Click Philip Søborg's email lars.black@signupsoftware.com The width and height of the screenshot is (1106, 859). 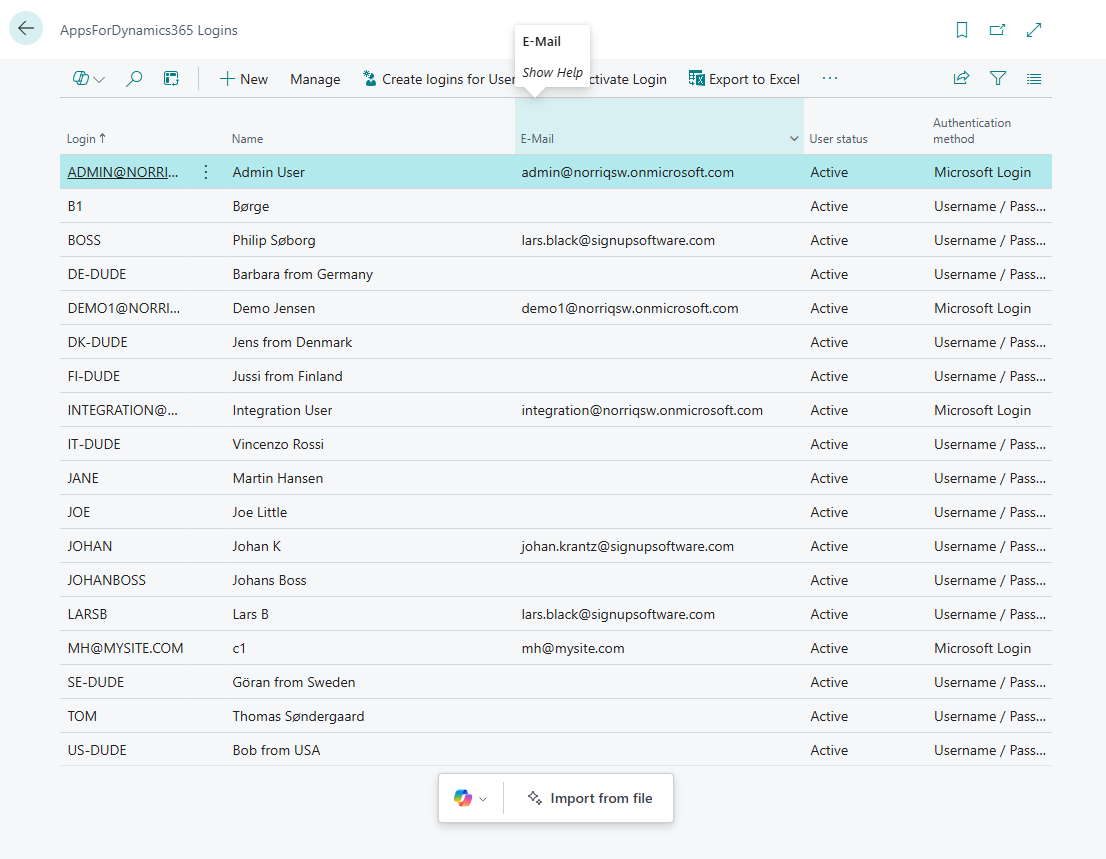[618, 240]
